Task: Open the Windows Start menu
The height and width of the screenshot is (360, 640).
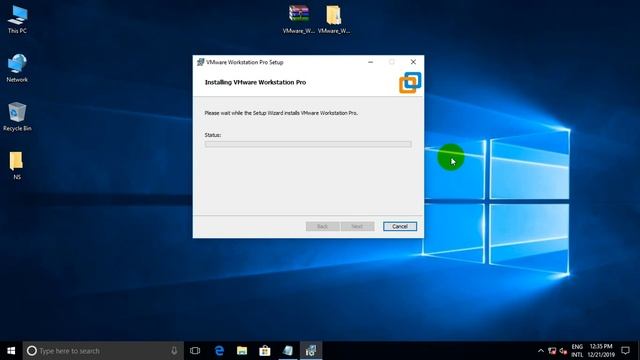Action: pyautogui.click(x=11, y=351)
